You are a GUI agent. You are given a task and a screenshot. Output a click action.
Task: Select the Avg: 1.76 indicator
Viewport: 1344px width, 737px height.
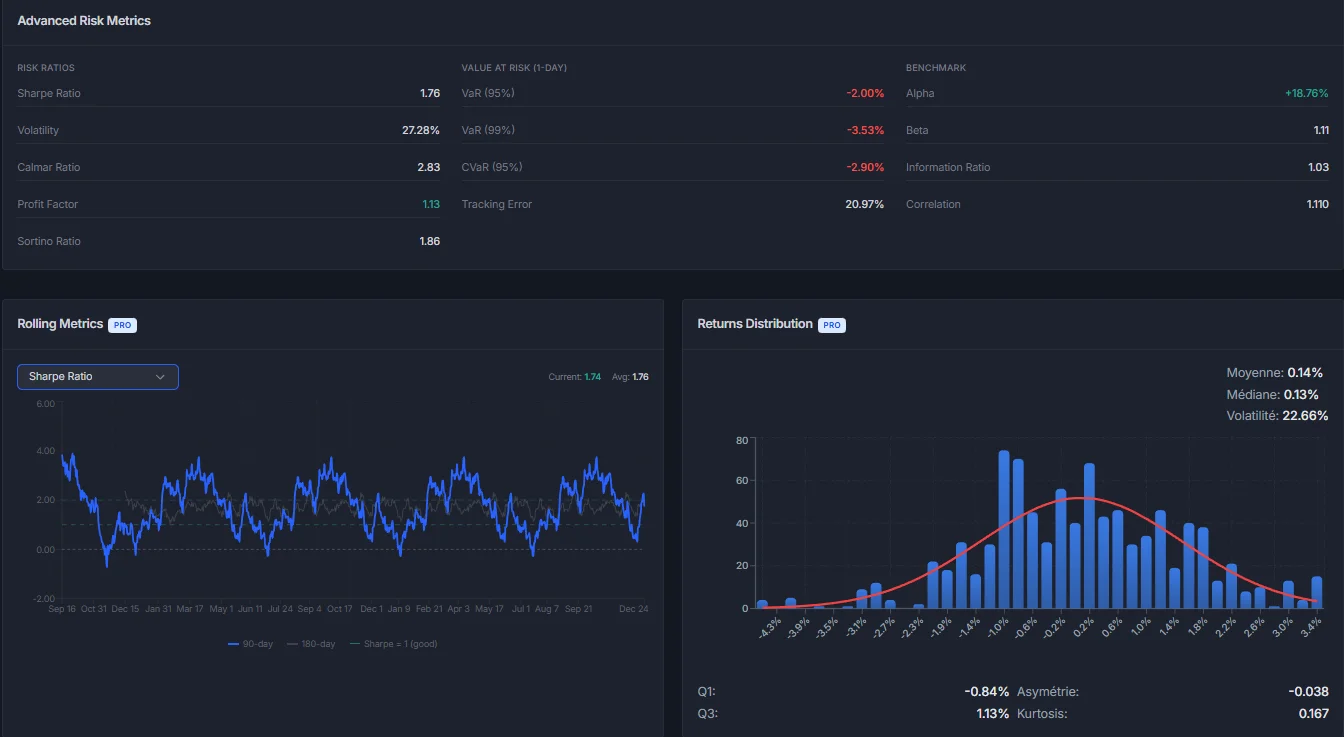click(632, 377)
